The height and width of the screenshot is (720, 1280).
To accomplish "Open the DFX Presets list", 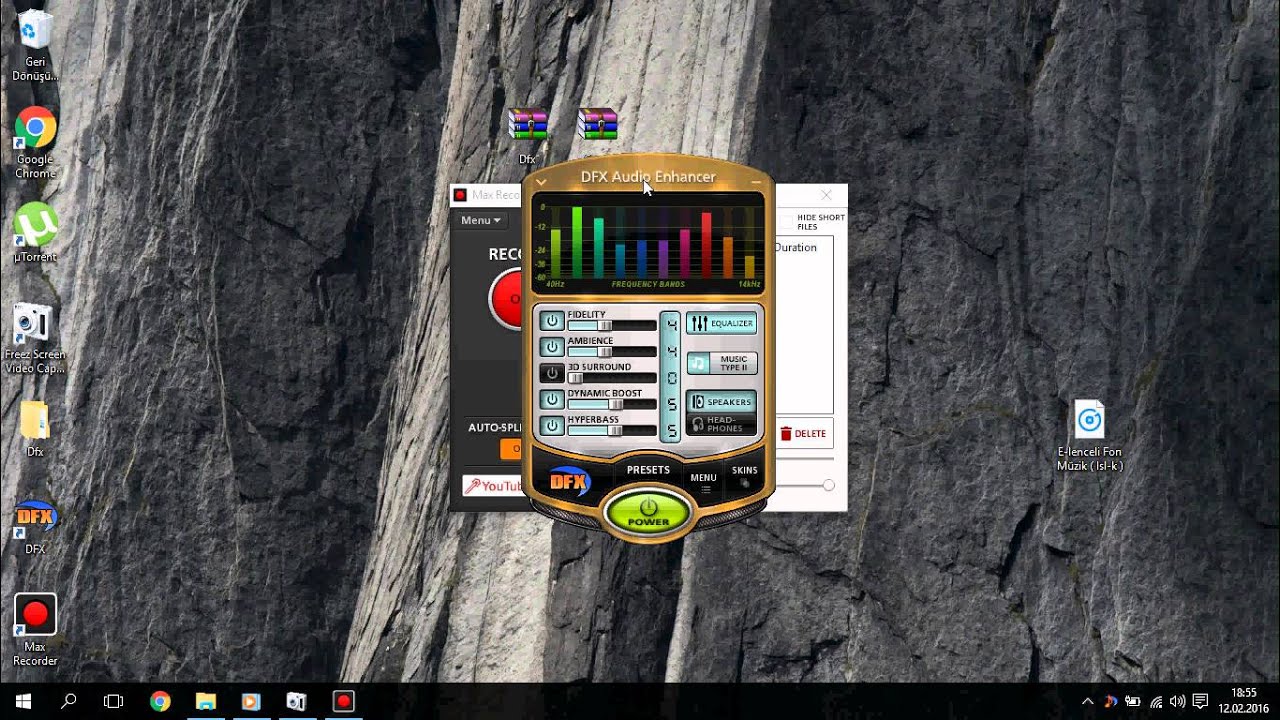I will point(648,470).
